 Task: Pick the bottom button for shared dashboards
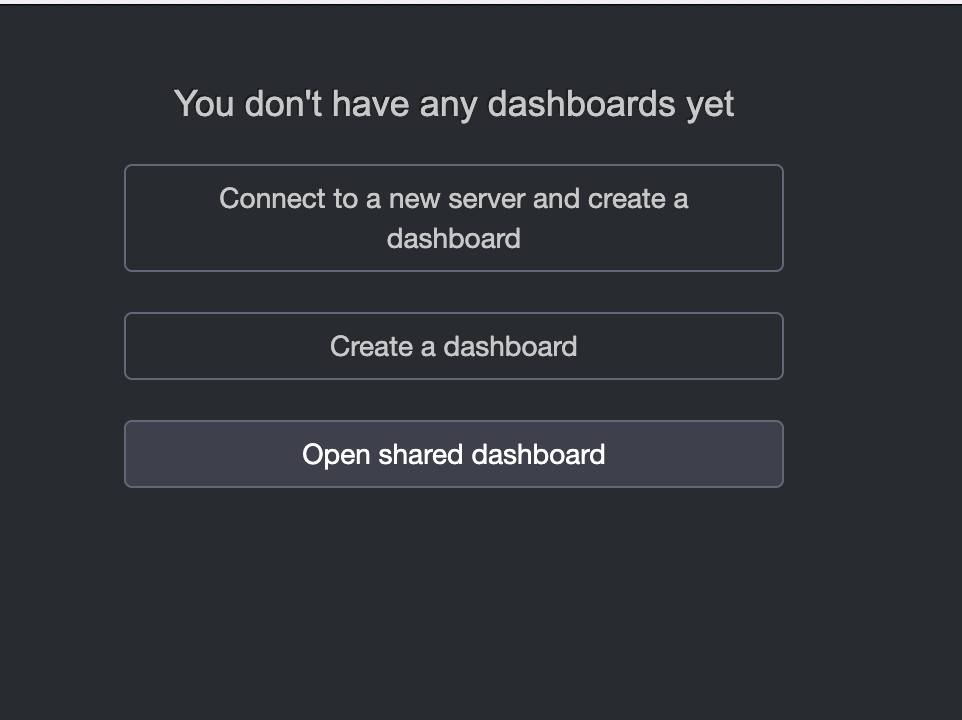click(453, 454)
